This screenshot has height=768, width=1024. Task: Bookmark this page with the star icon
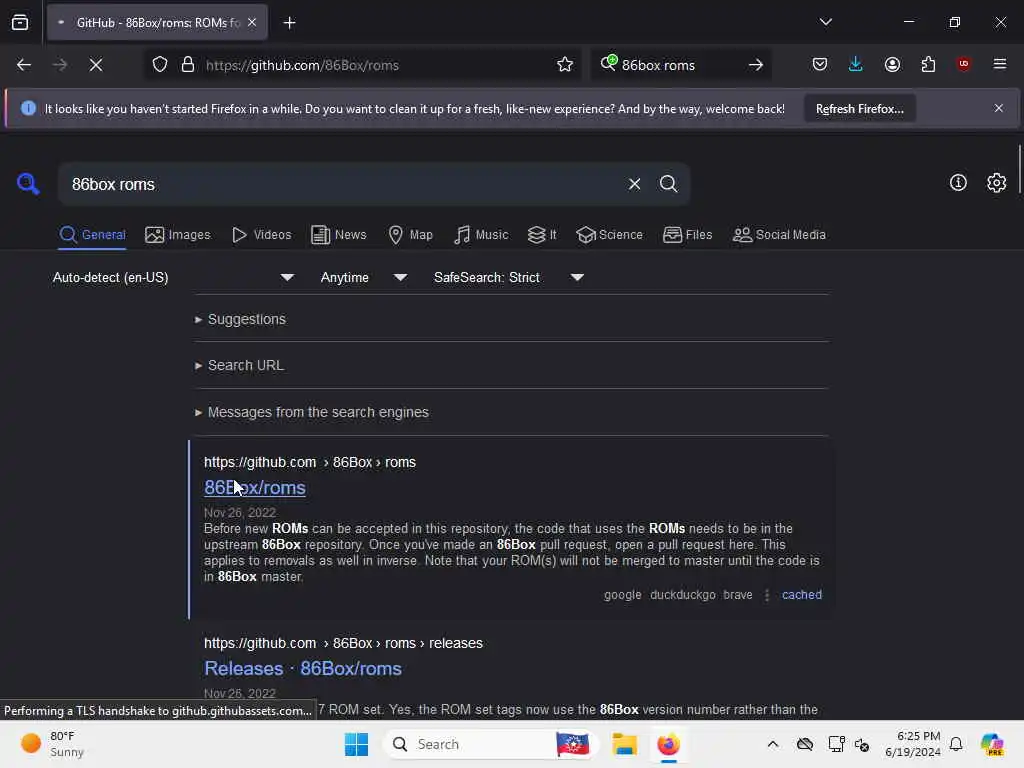[565, 65]
